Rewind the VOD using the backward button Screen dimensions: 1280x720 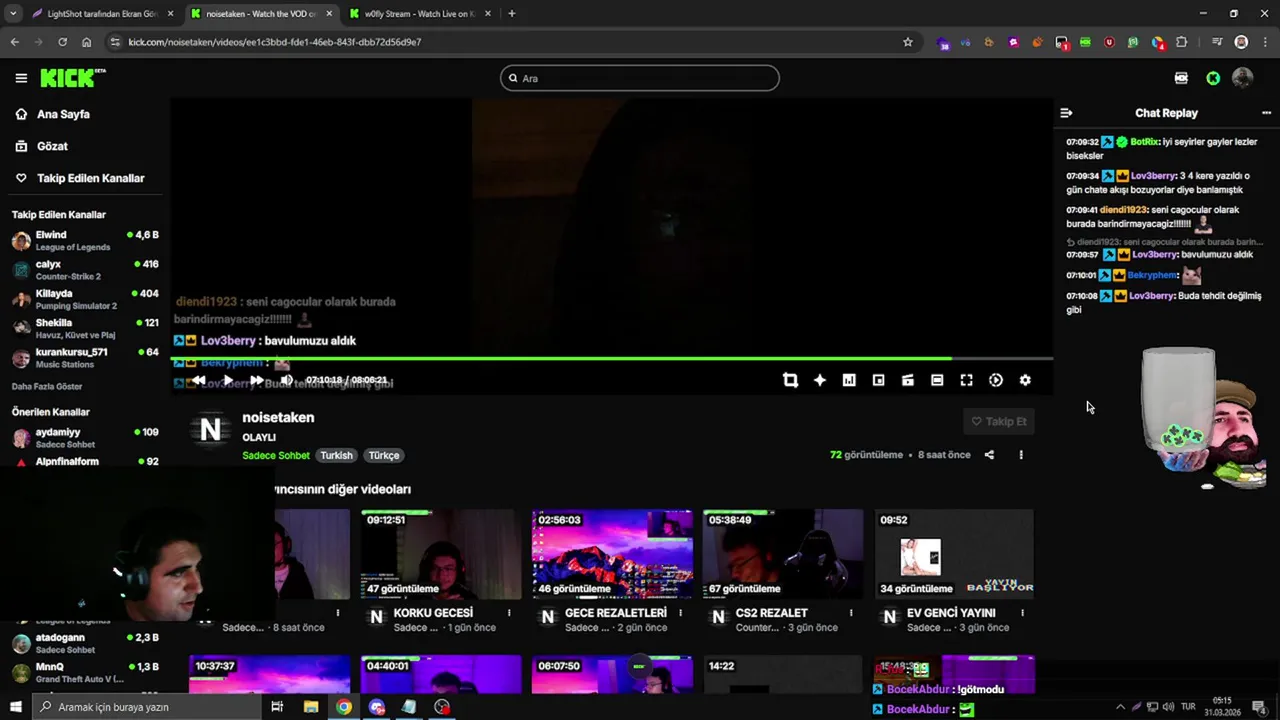pos(199,380)
